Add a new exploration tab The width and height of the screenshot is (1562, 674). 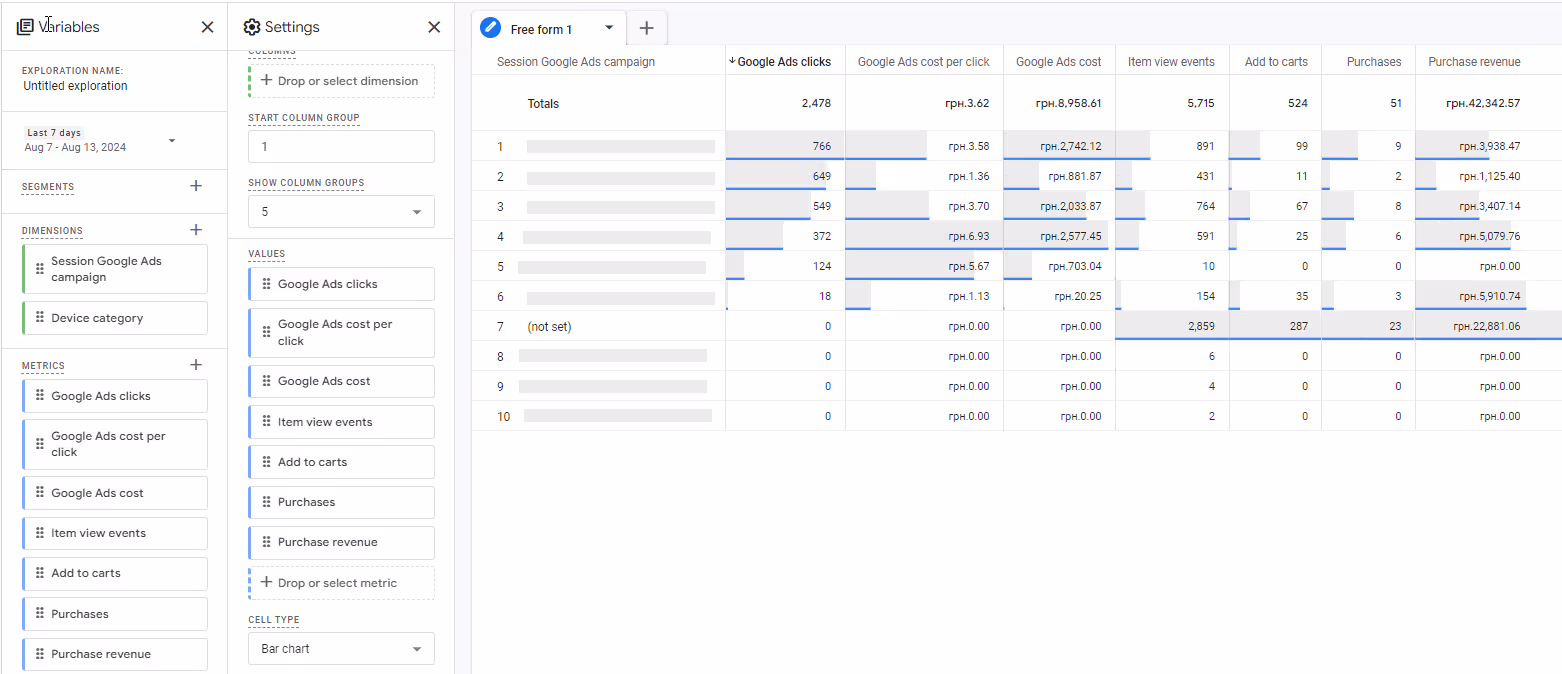coord(646,28)
